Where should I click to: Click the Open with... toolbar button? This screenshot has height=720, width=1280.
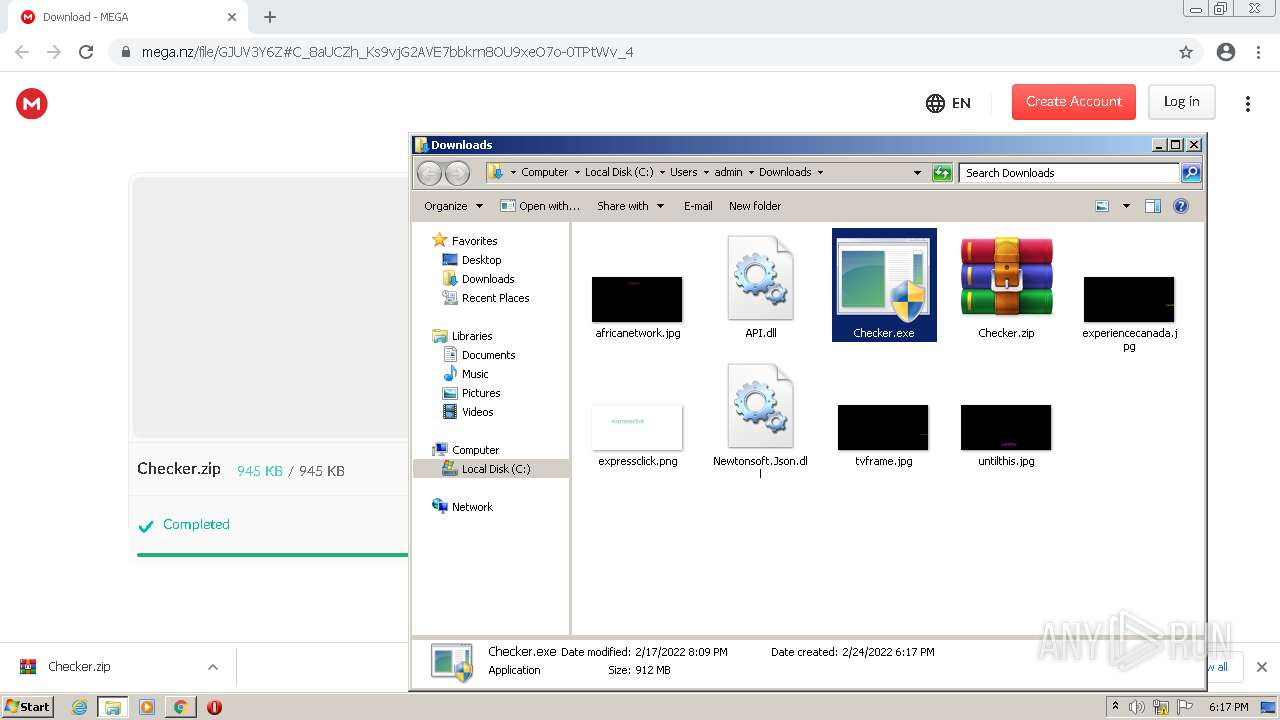coord(540,206)
